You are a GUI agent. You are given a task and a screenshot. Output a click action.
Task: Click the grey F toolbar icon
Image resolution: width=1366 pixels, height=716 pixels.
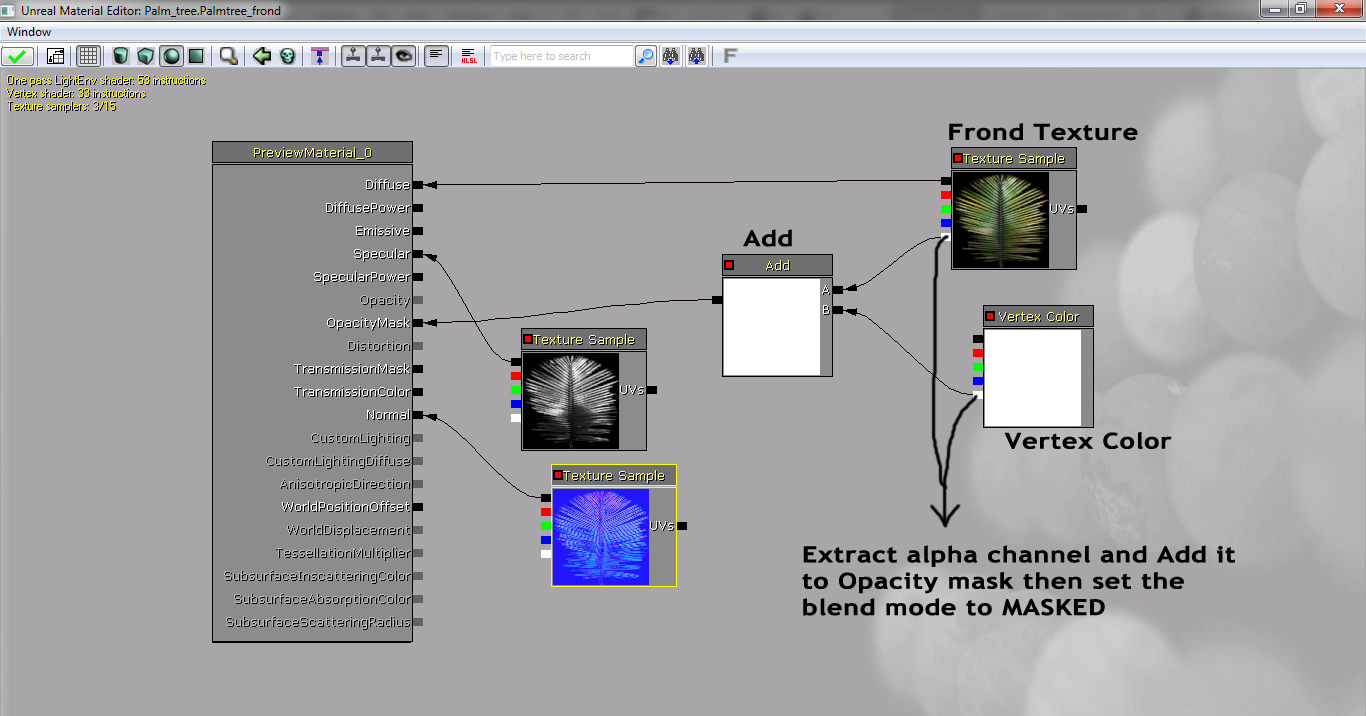pyautogui.click(x=730, y=56)
